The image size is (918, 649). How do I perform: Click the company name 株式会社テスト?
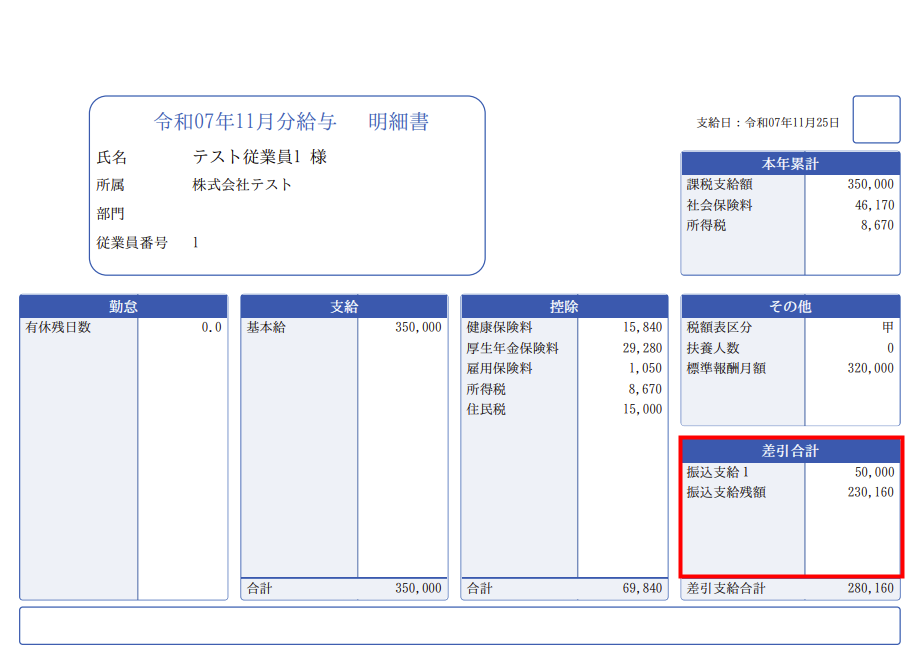pos(243,185)
